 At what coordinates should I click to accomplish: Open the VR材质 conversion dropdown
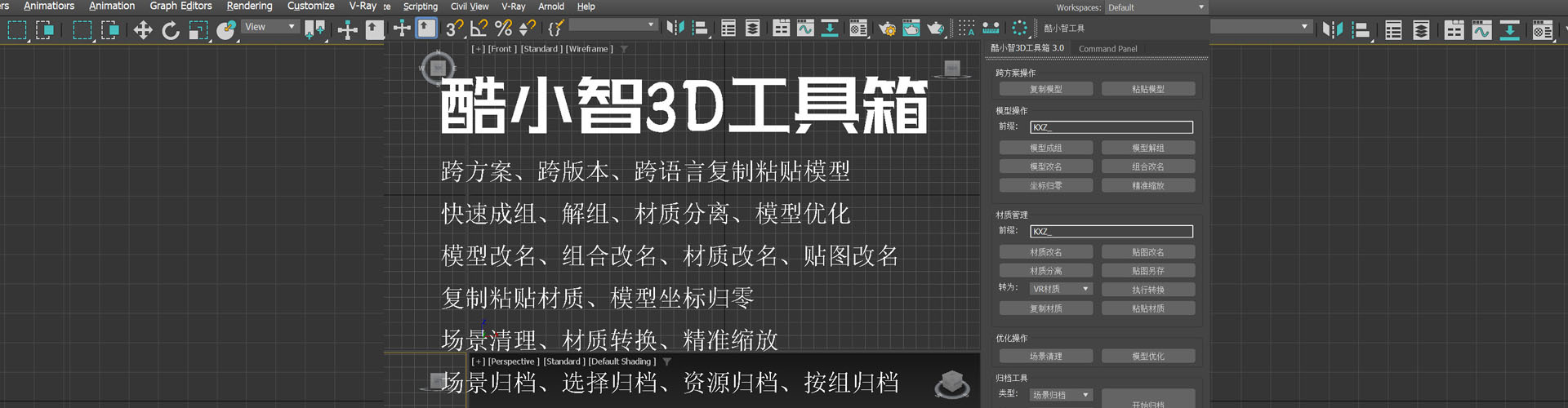[x=1060, y=289]
